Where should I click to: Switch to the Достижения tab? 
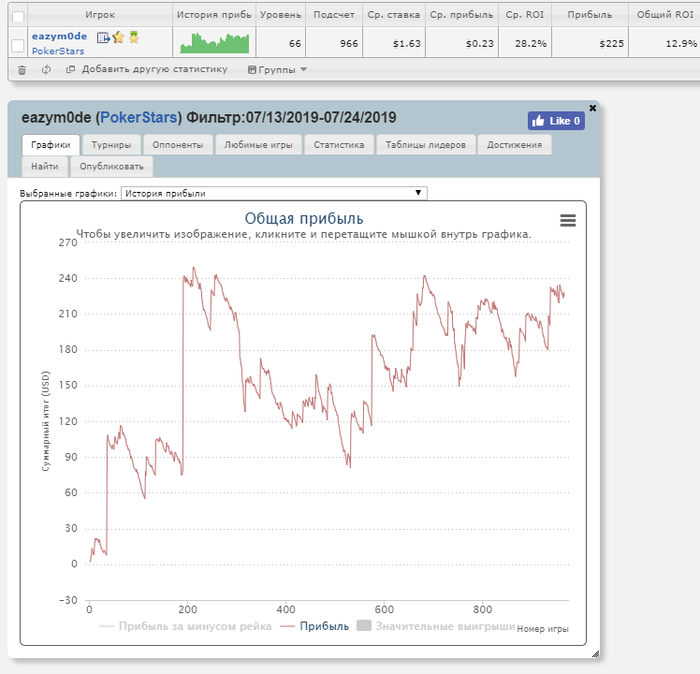click(x=514, y=145)
